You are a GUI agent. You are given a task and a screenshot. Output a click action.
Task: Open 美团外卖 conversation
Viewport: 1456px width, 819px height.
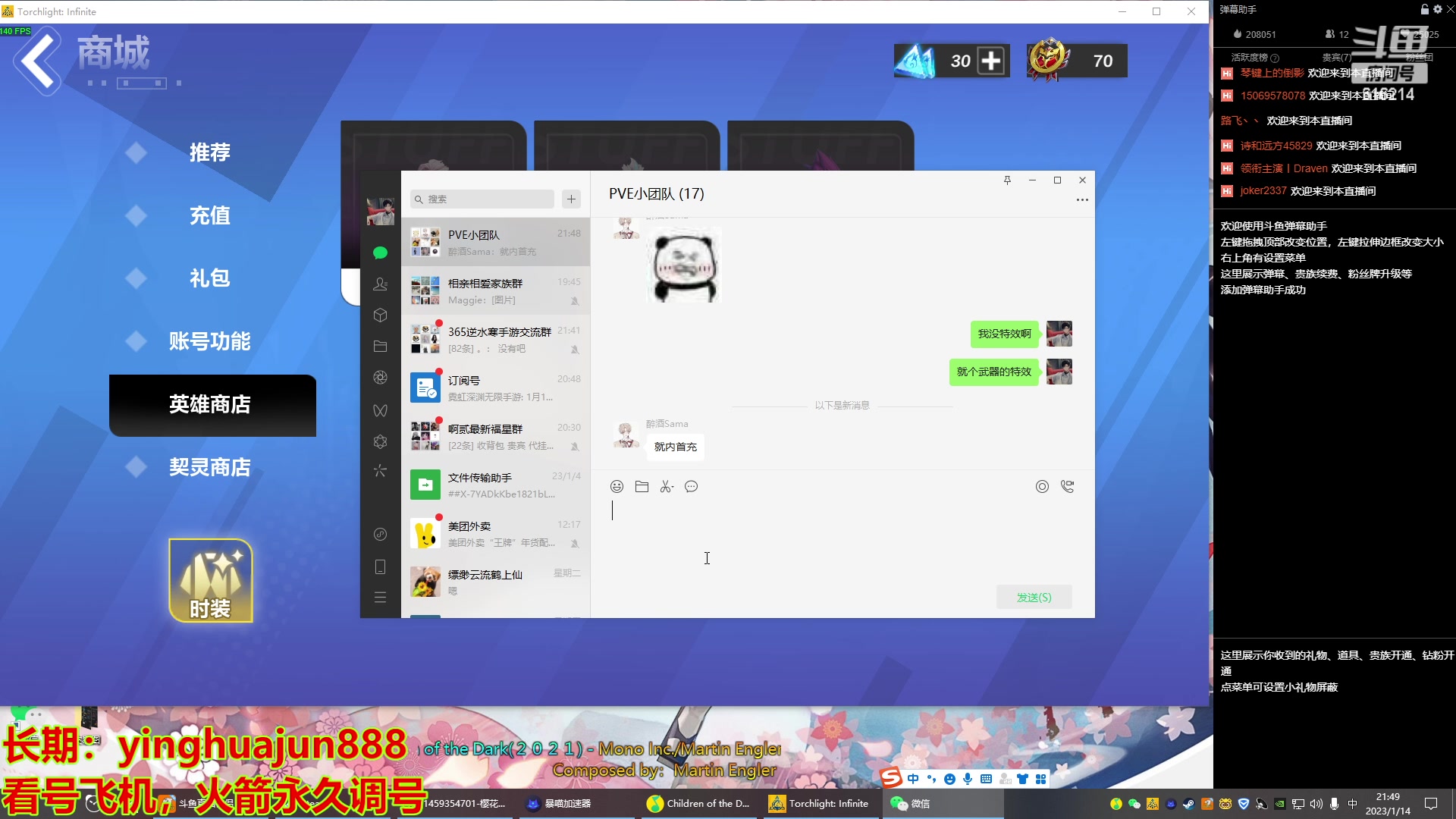496,533
